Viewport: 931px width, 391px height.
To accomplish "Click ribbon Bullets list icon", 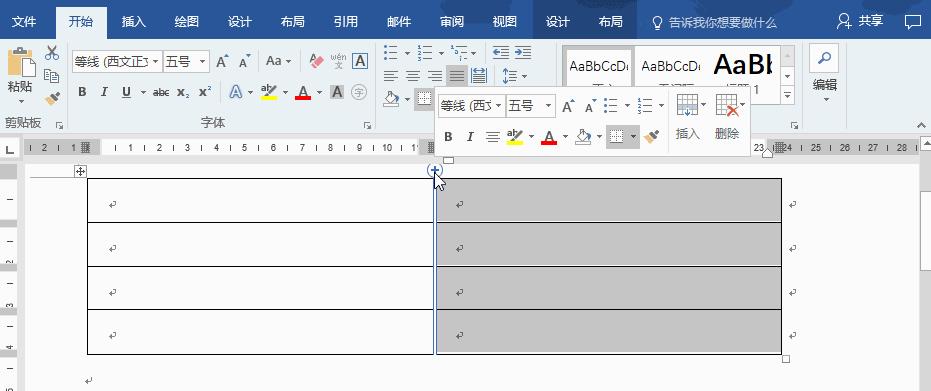I will [391, 52].
